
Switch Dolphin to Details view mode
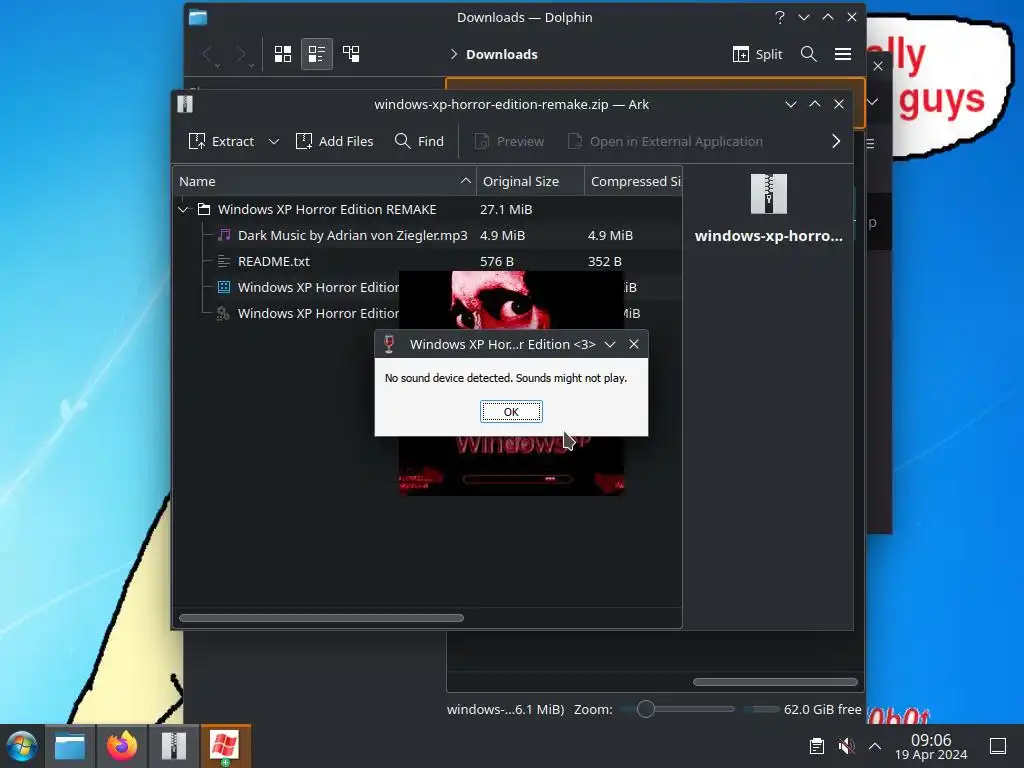(351, 54)
